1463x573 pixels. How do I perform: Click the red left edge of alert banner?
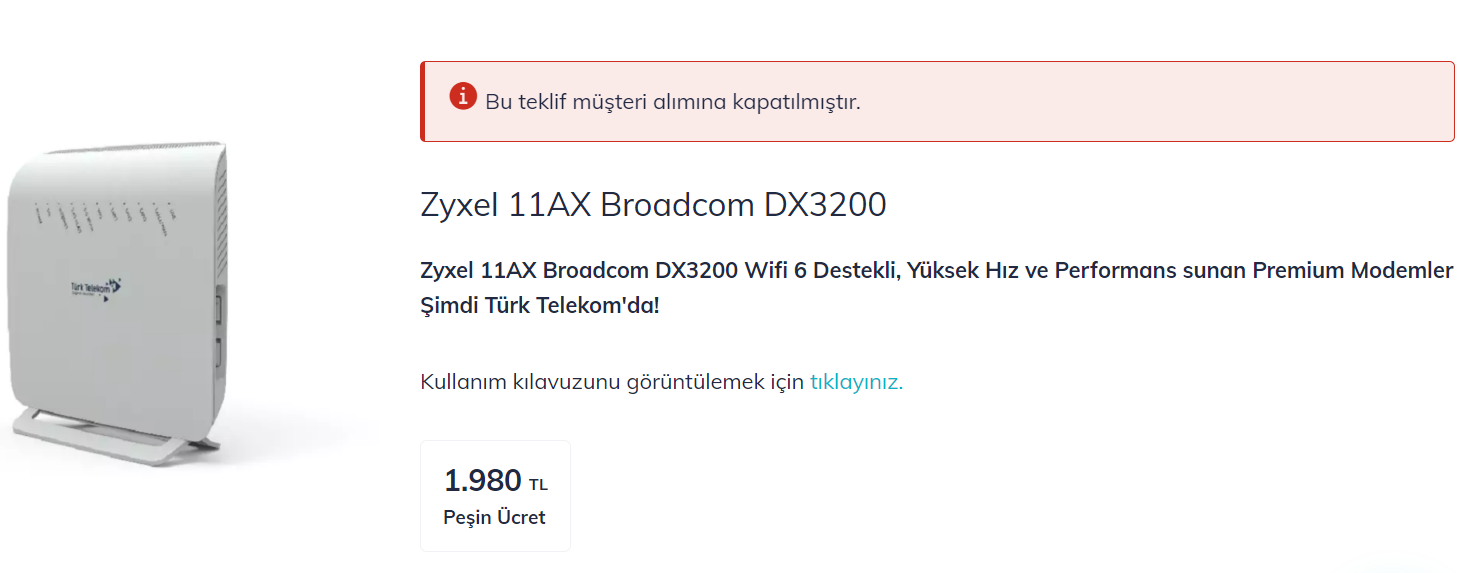click(x=423, y=101)
